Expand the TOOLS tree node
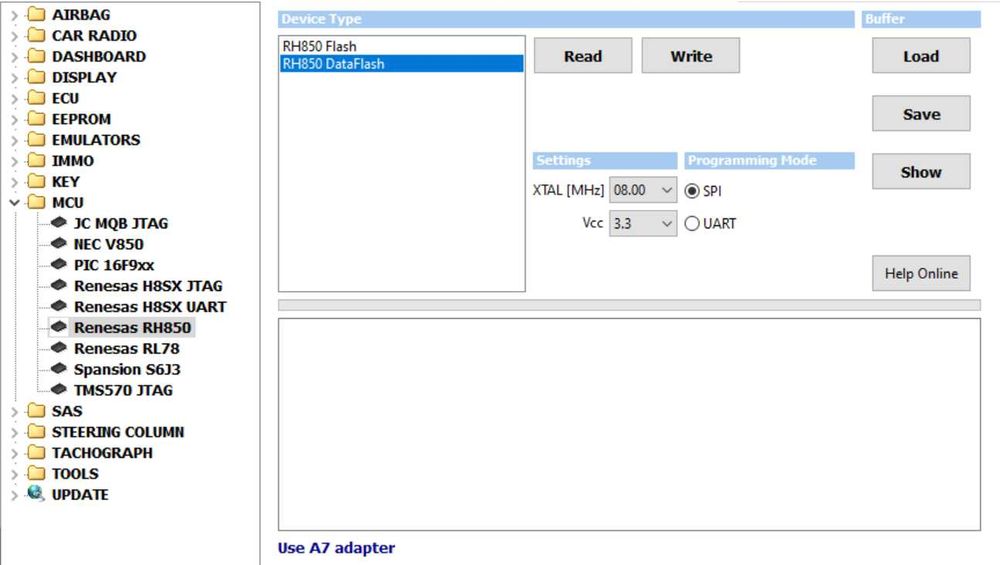Image resolution: width=1000 pixels, height=565 pixels. click(15, 474)
